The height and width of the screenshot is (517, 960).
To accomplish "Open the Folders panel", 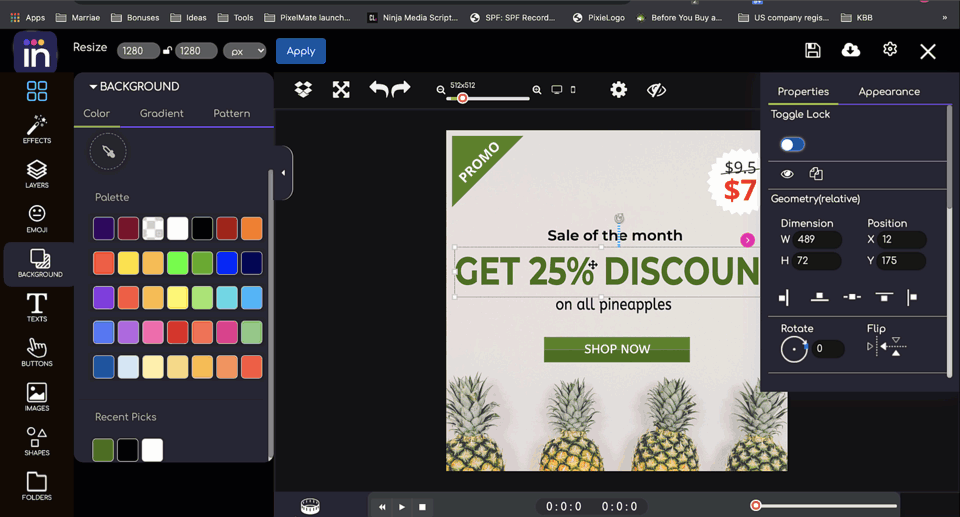I will pos(37,486).
